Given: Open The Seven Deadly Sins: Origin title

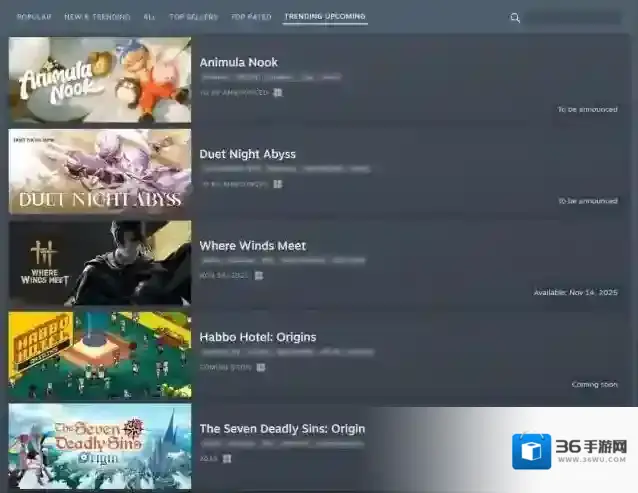Looking at the screenshot, I should pos(282,429).
